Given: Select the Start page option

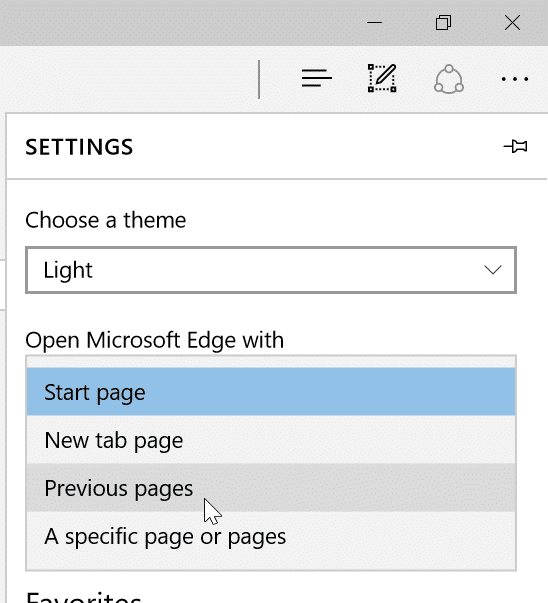Looking at the screenshot, I should 271,391.
